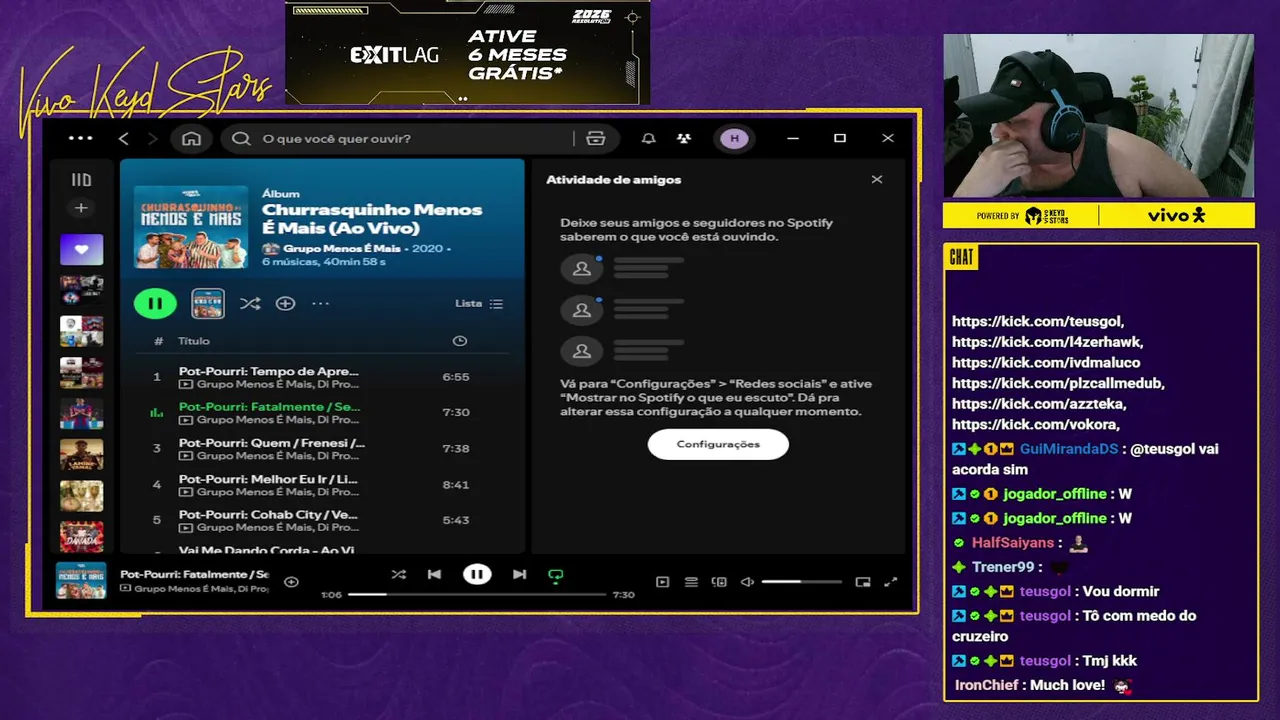Toggle shuffle in the player bar

(398, 574)
